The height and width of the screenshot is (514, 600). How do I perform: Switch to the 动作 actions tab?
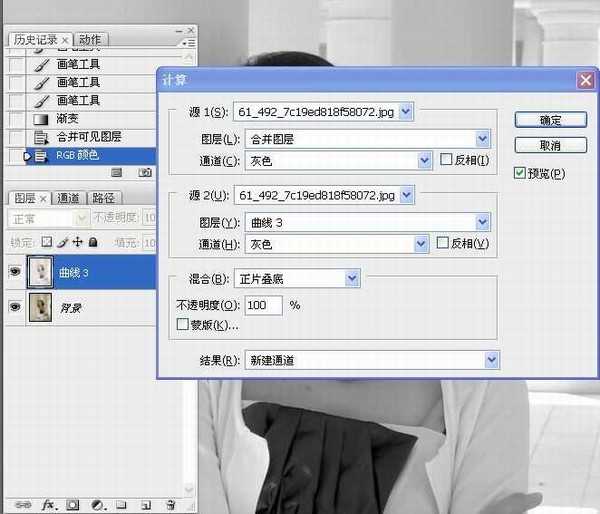point(90,40)
